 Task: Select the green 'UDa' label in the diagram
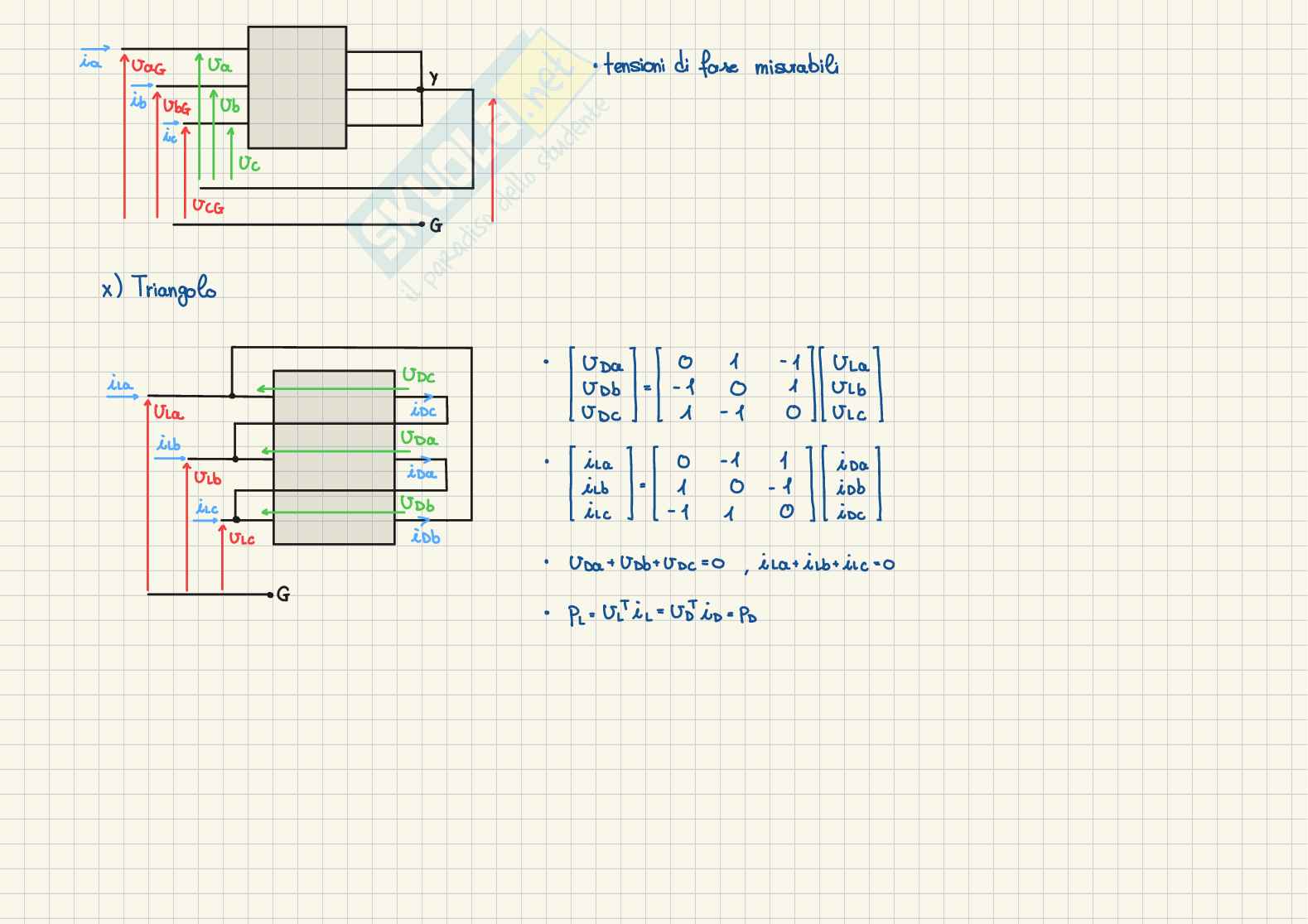pyautogui.click(x=419, y=438)
